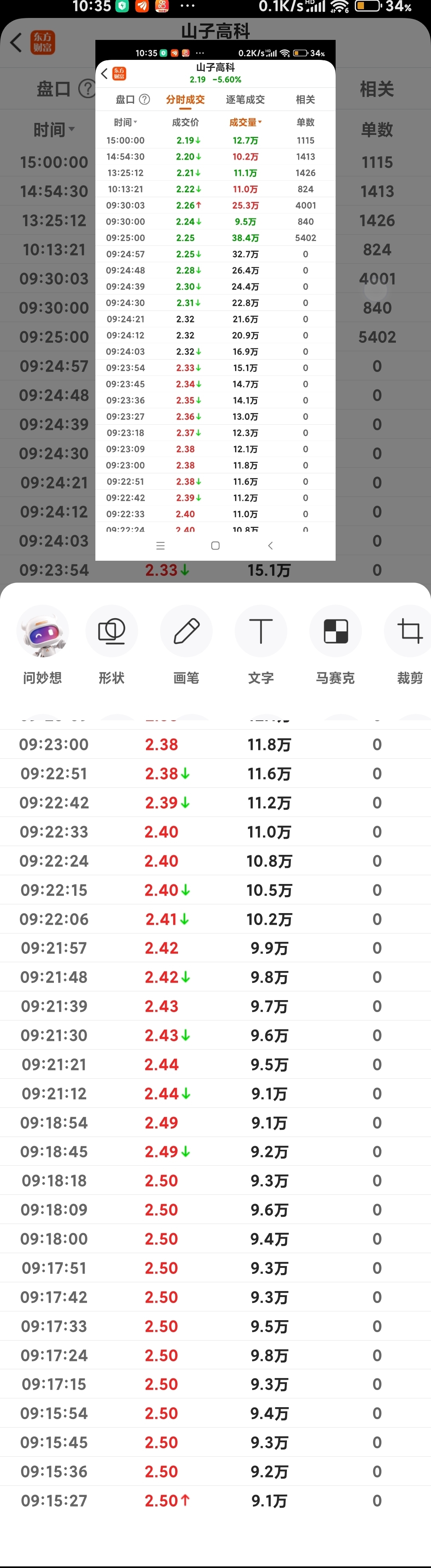The width and height of the screenshot is (431, 1568).
Task: Tap the volume 10.5万 in the list
Action: (269, 890)
